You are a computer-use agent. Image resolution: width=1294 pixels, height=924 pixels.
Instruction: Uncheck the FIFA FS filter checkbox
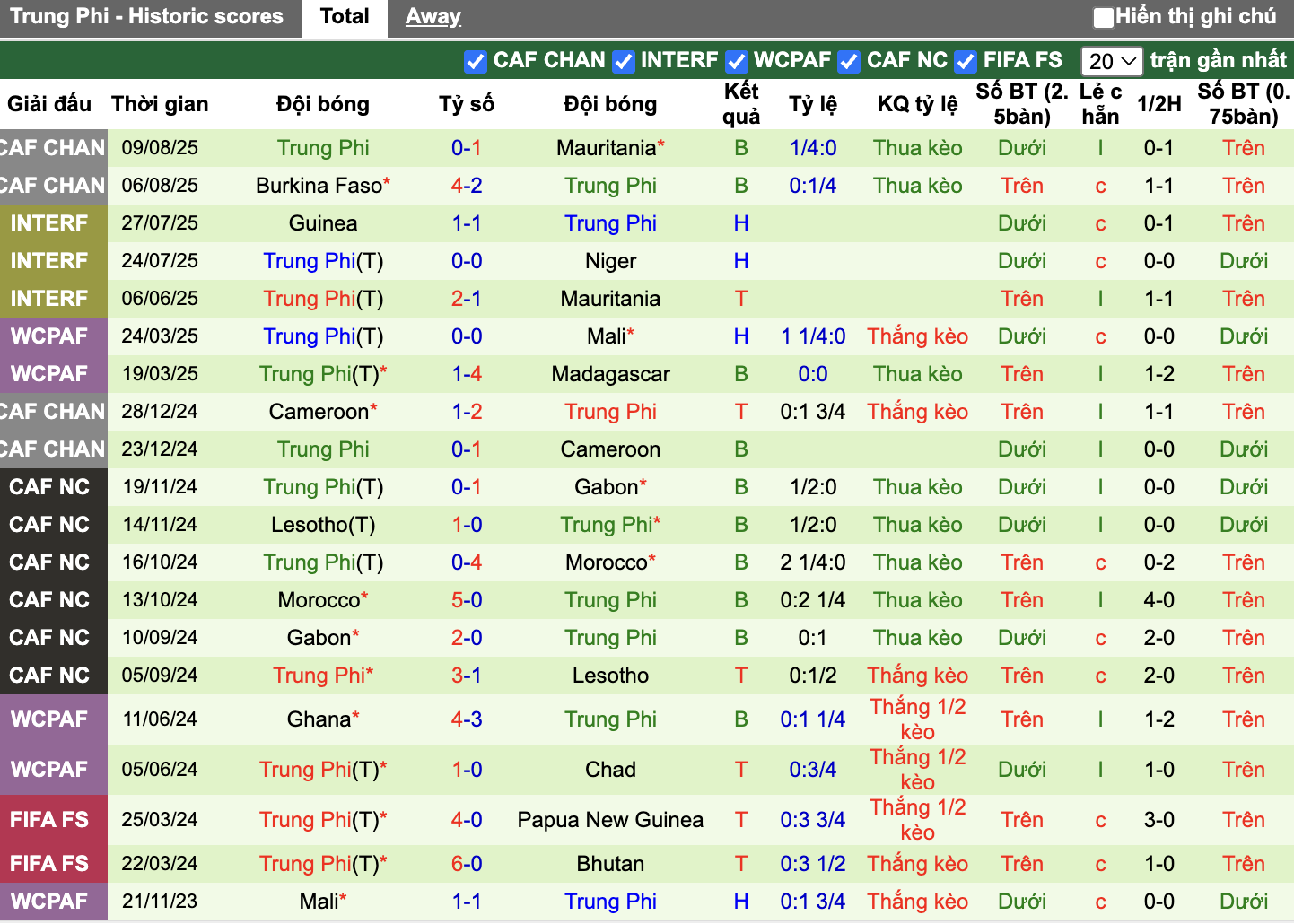[x=966, y=61]
